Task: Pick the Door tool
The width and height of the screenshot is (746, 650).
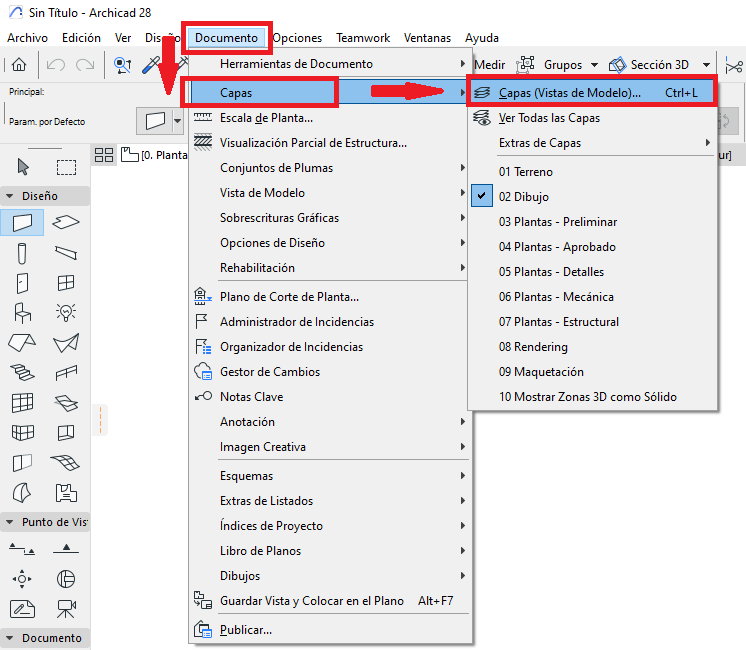Action: point(23,282)
